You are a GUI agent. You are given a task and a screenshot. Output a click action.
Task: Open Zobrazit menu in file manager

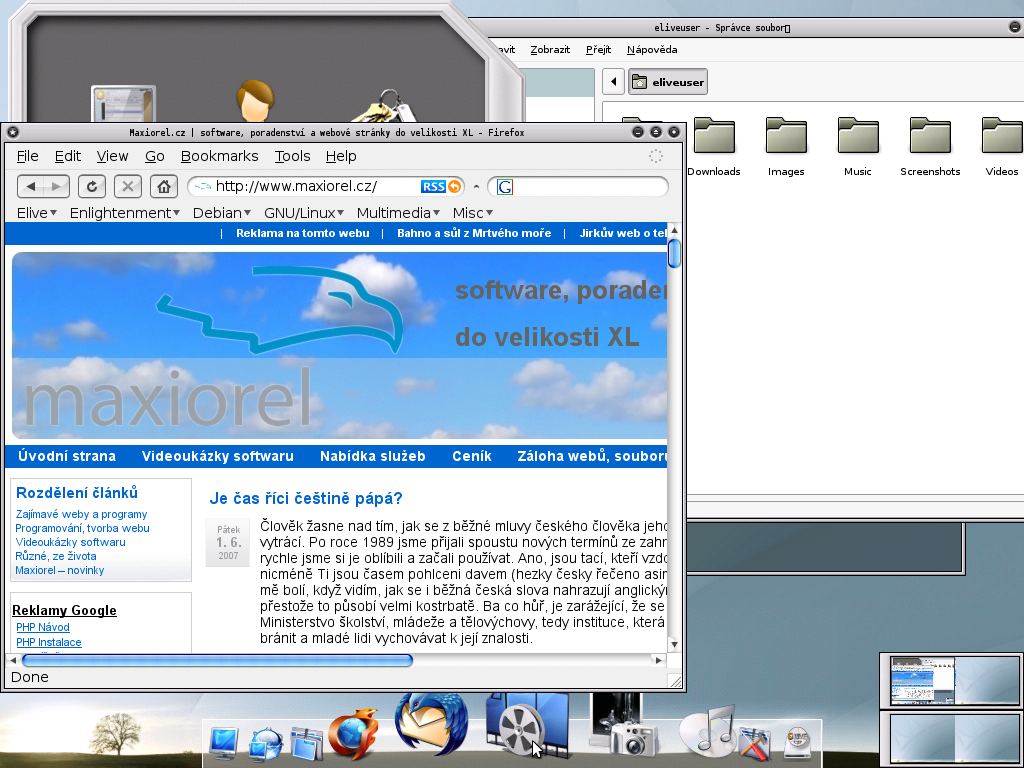click(x=550, y=50)
